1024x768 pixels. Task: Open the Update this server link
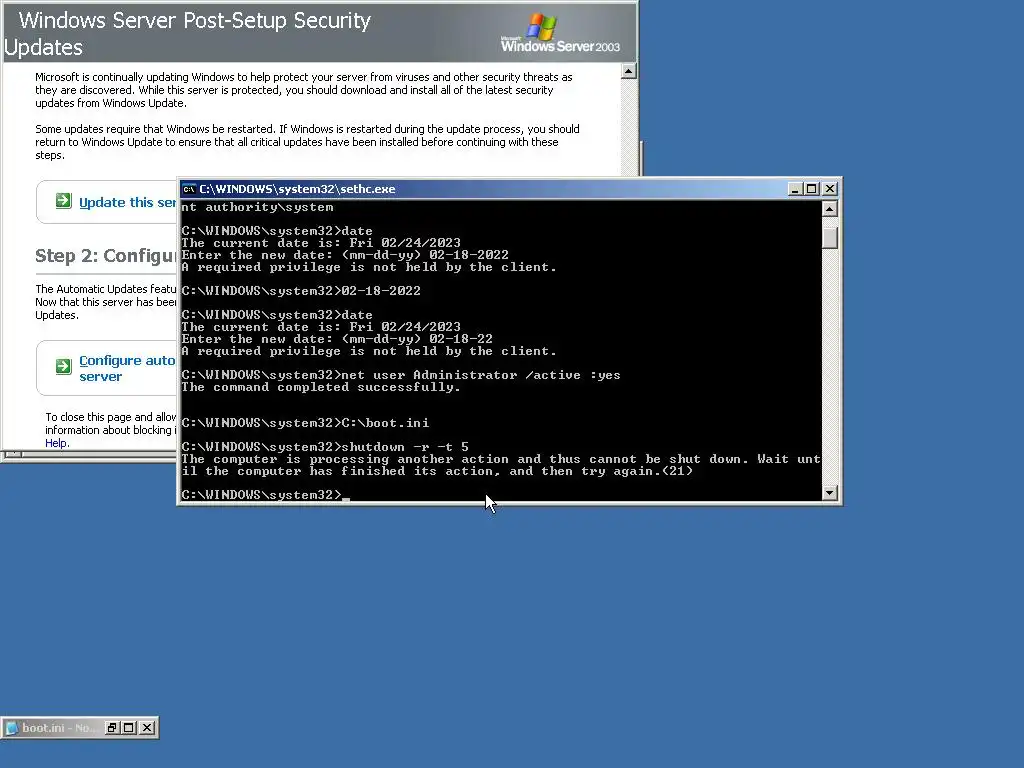(x=127, y=202)
